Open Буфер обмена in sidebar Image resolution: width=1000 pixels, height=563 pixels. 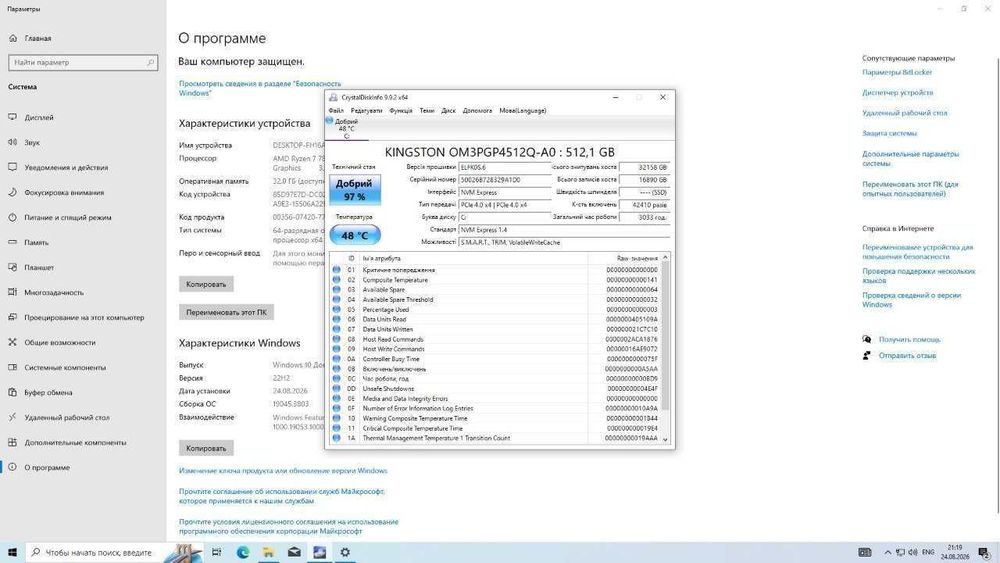48,392
